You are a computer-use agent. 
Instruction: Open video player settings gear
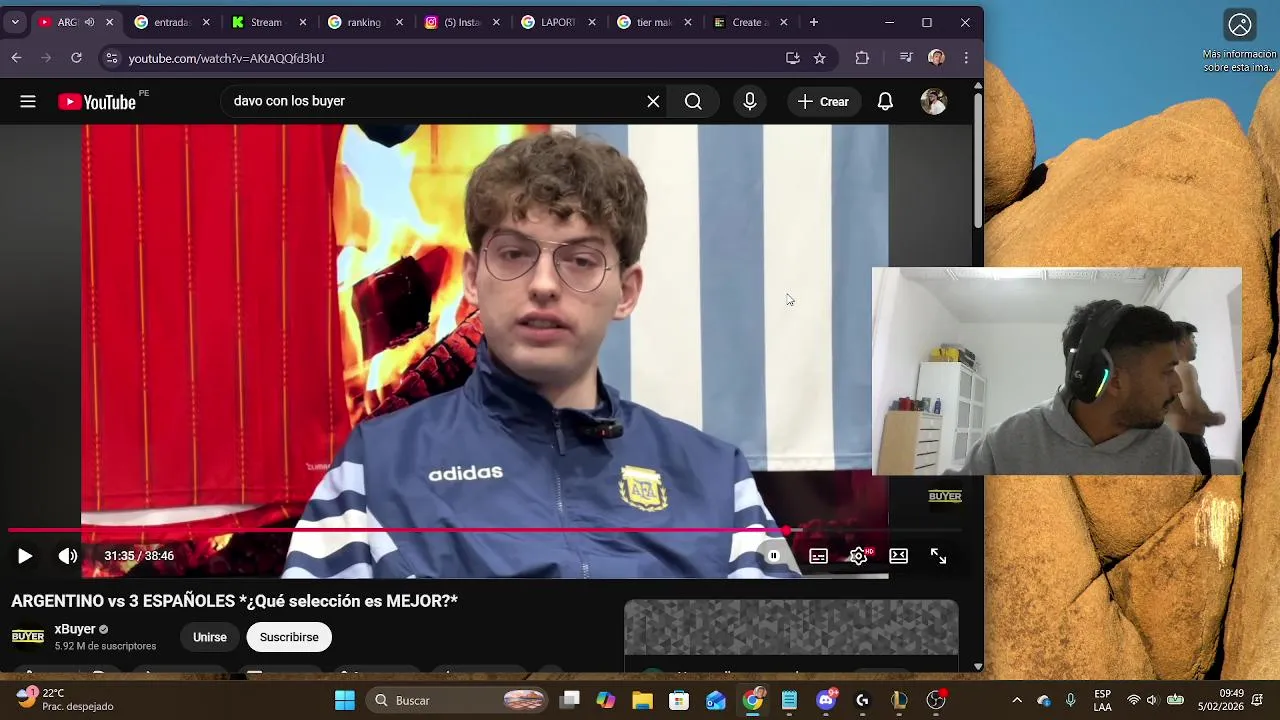coord(859,556)
